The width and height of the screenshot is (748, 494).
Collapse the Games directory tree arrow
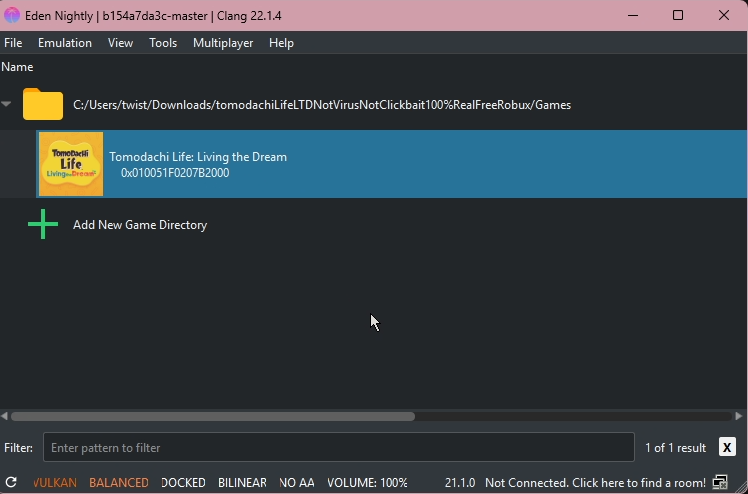tap(6, 104)
